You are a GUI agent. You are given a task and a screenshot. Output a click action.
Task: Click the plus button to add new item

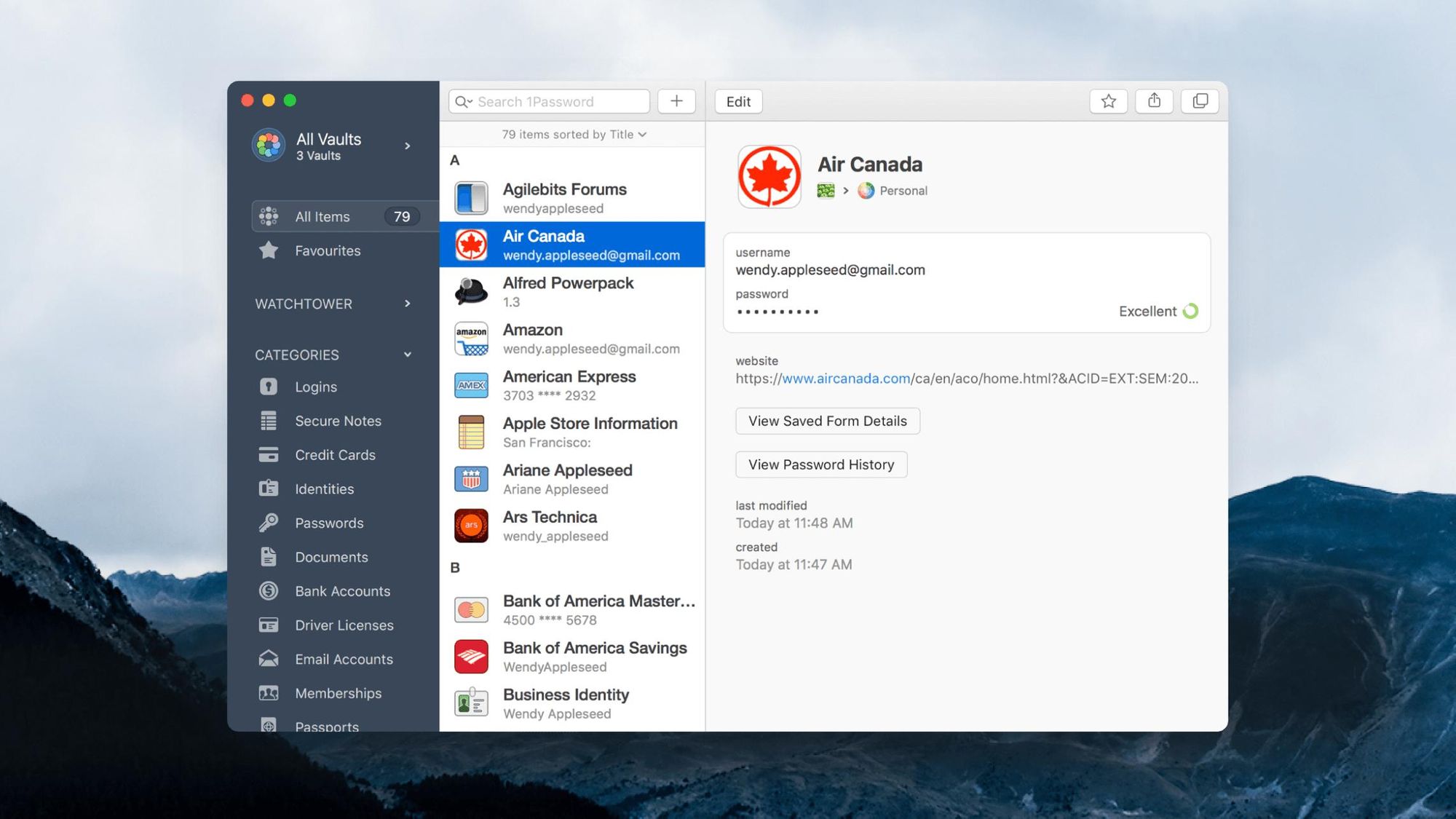click(676, 101)
